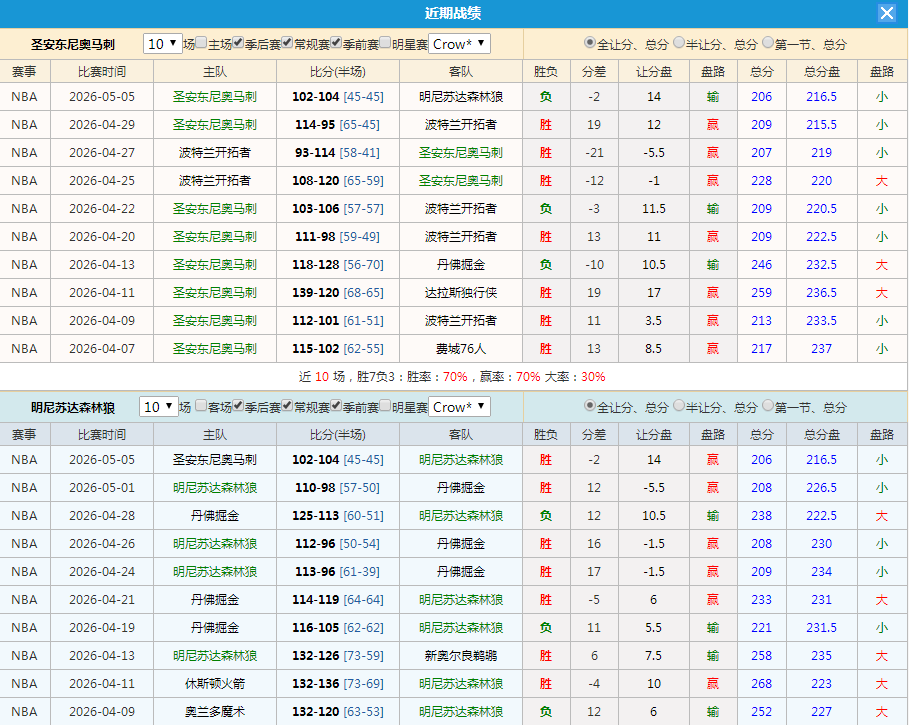Open the match count dropdown for 圣安东尼奥马刺
The image size is (909, 725).
162,44
